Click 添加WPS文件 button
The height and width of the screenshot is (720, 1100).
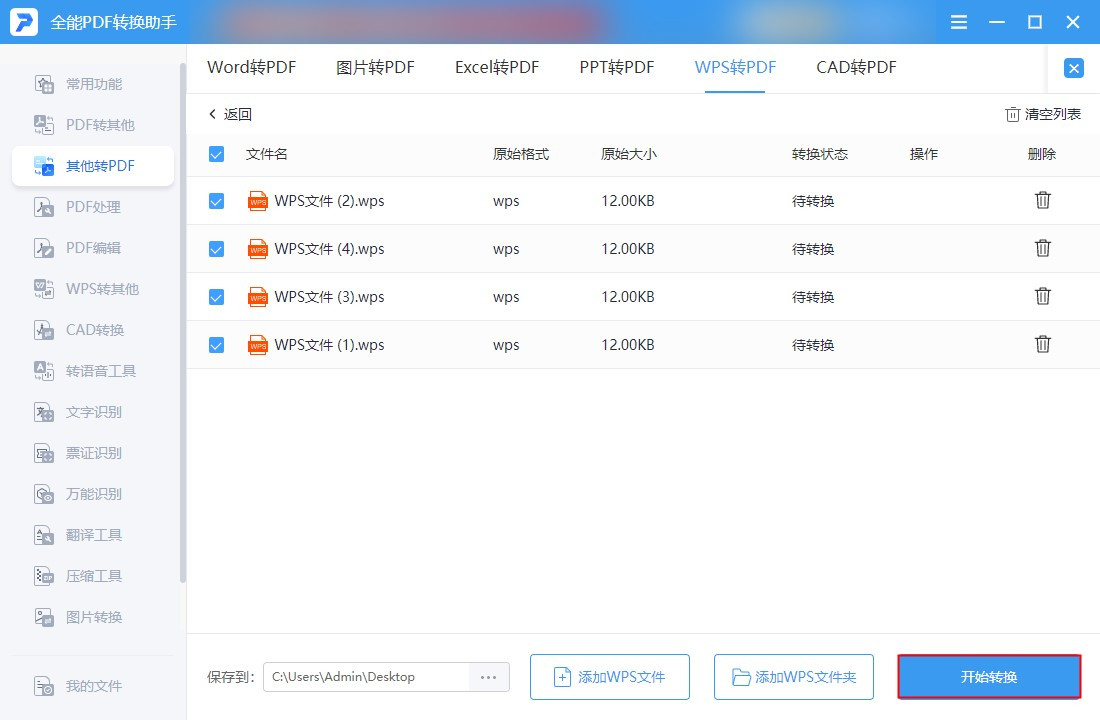point(610,677)
